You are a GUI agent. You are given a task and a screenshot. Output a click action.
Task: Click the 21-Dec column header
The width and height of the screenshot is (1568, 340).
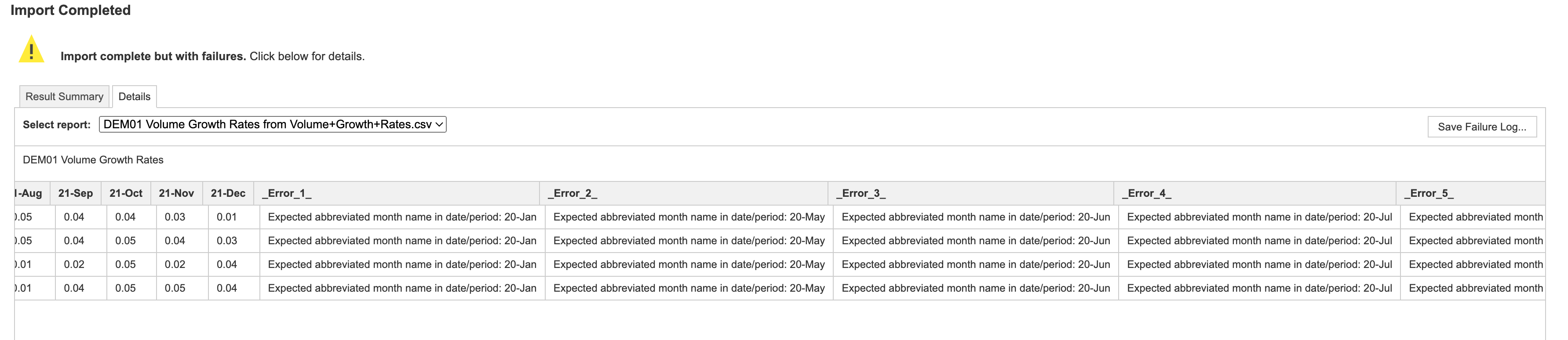pos(228,193)
